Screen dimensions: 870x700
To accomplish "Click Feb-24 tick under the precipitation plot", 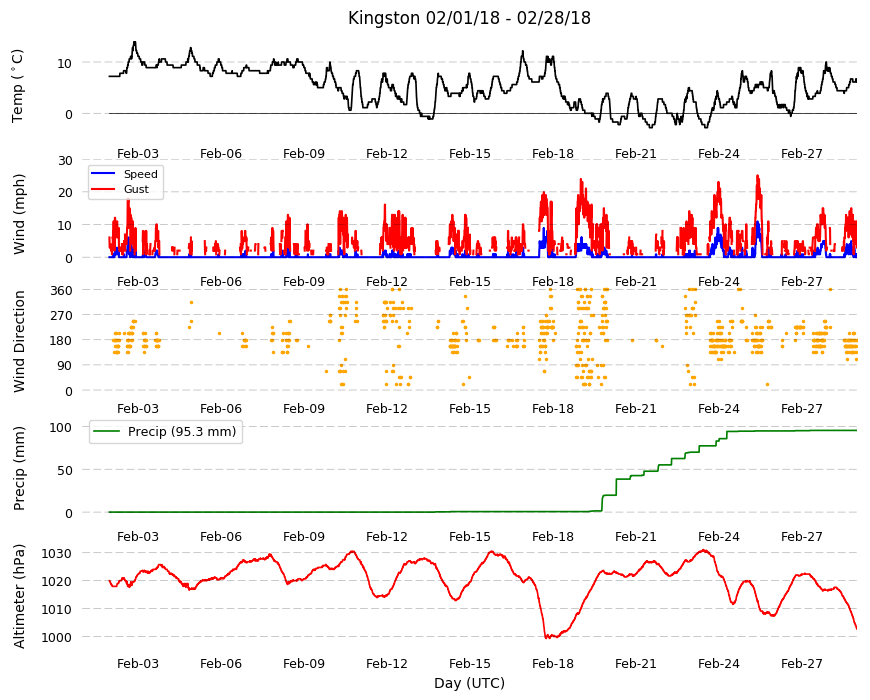I will coord(719,536).
